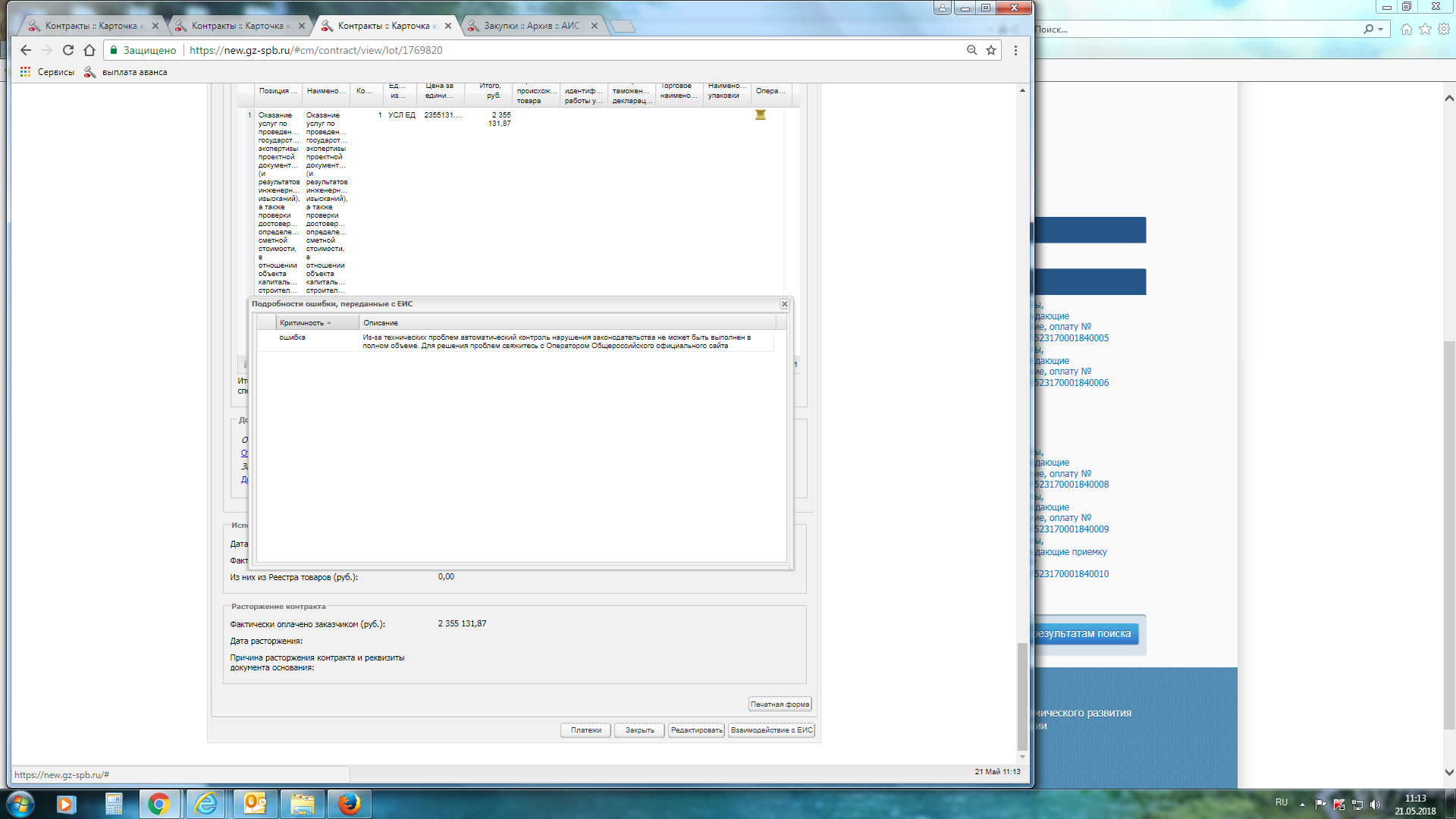The width and height of the screenshot is (1456, 819).
Task: Click the выплата аванса bookmark
Action: 134,72
